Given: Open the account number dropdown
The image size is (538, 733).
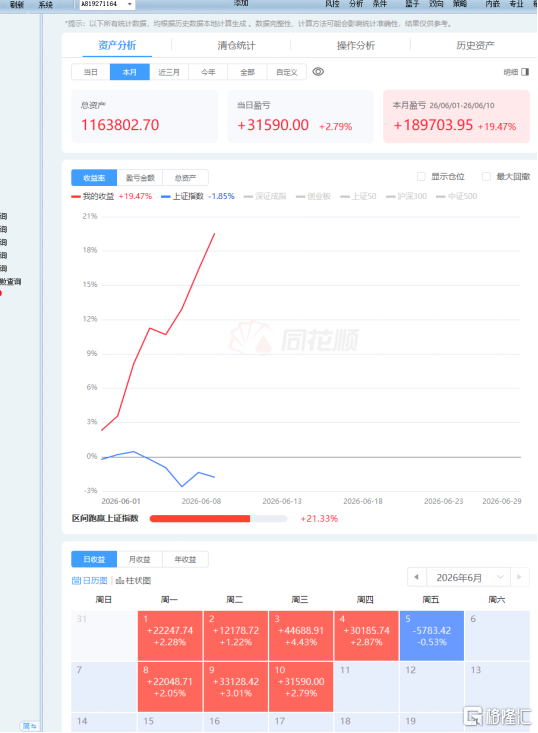Looking at the screenshot, I should [129, 4].
